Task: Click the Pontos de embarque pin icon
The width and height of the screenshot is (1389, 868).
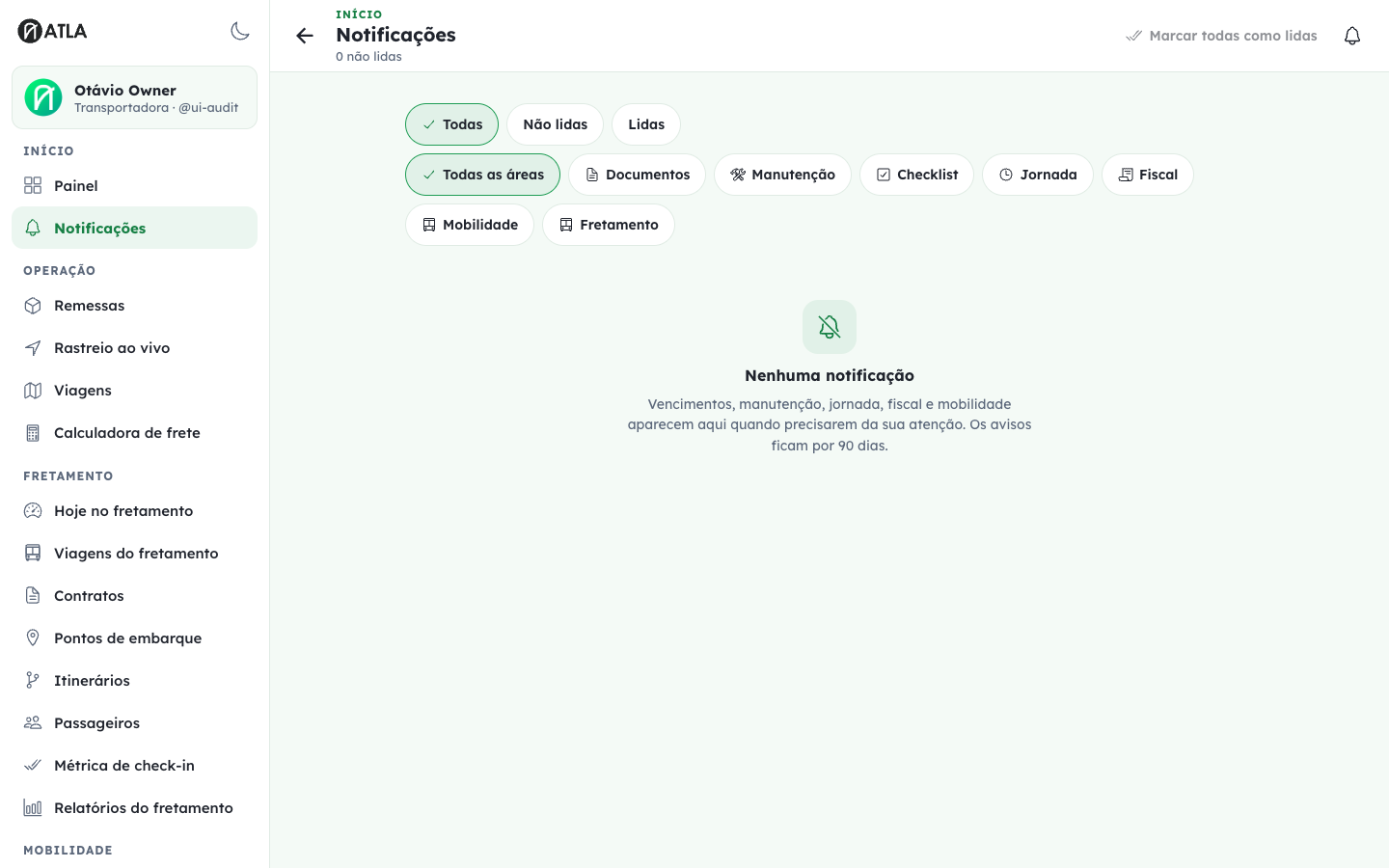Action: 33,638
